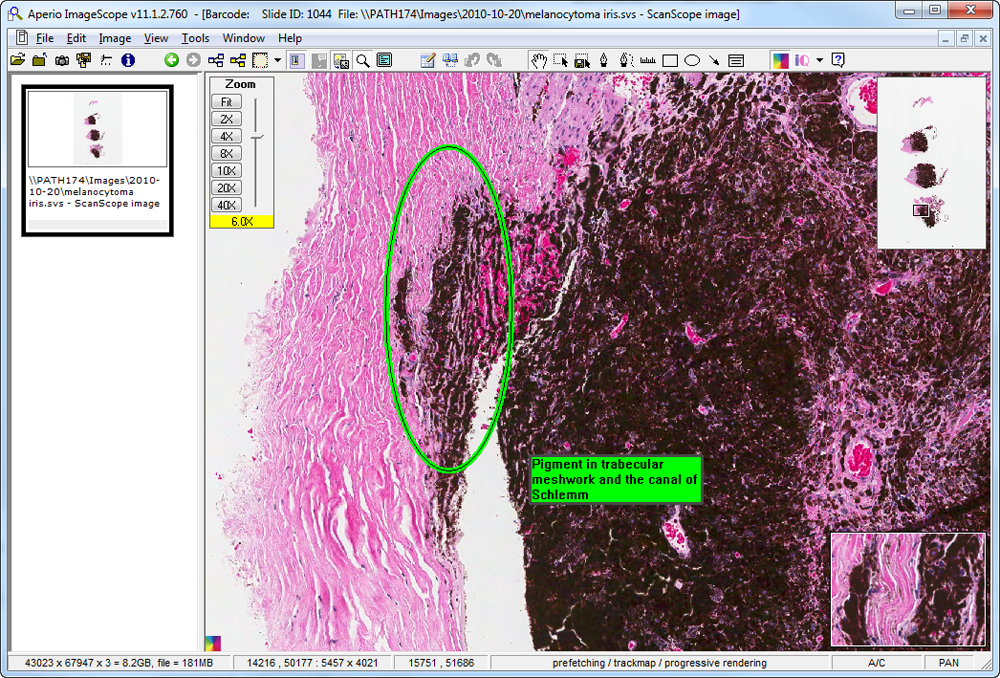
Task: Click the Fit zoom button
Action: pyautogui.click(x=227, y=102)
